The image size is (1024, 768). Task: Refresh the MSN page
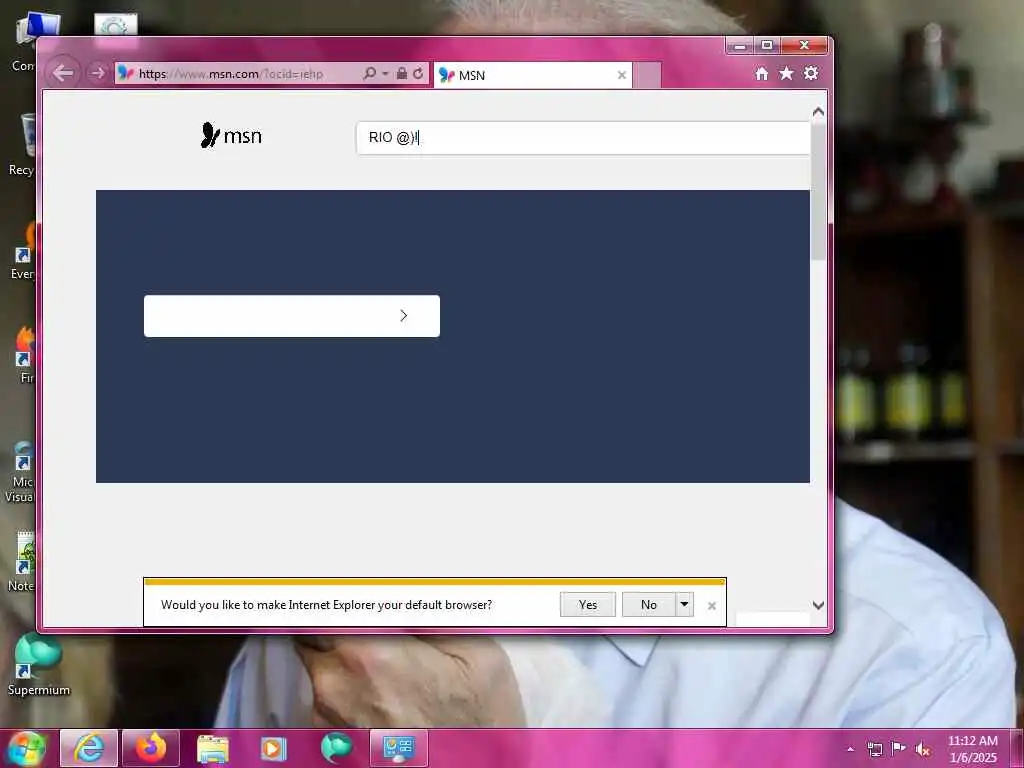[418, 74]
